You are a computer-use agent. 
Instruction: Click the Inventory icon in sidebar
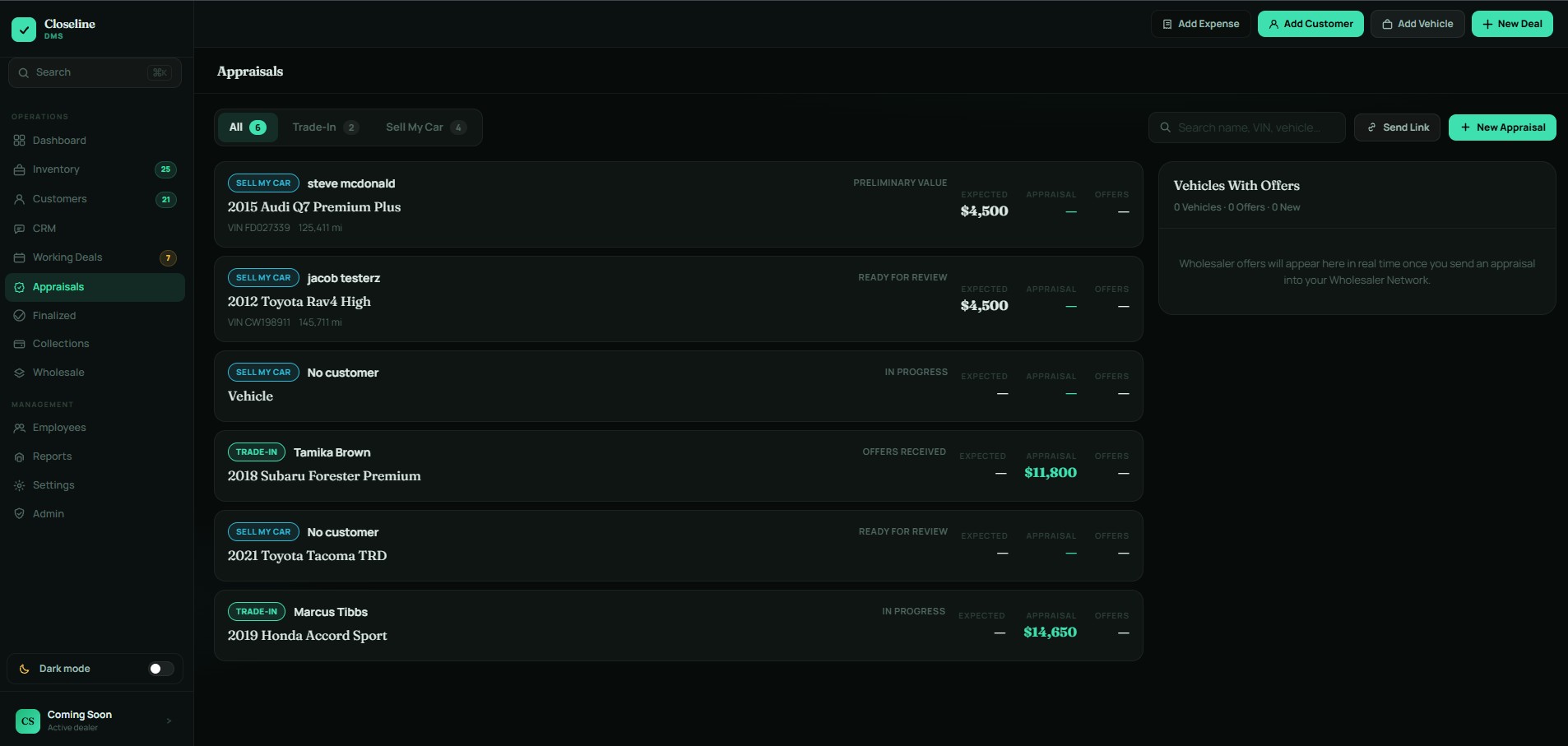[19, 169]
